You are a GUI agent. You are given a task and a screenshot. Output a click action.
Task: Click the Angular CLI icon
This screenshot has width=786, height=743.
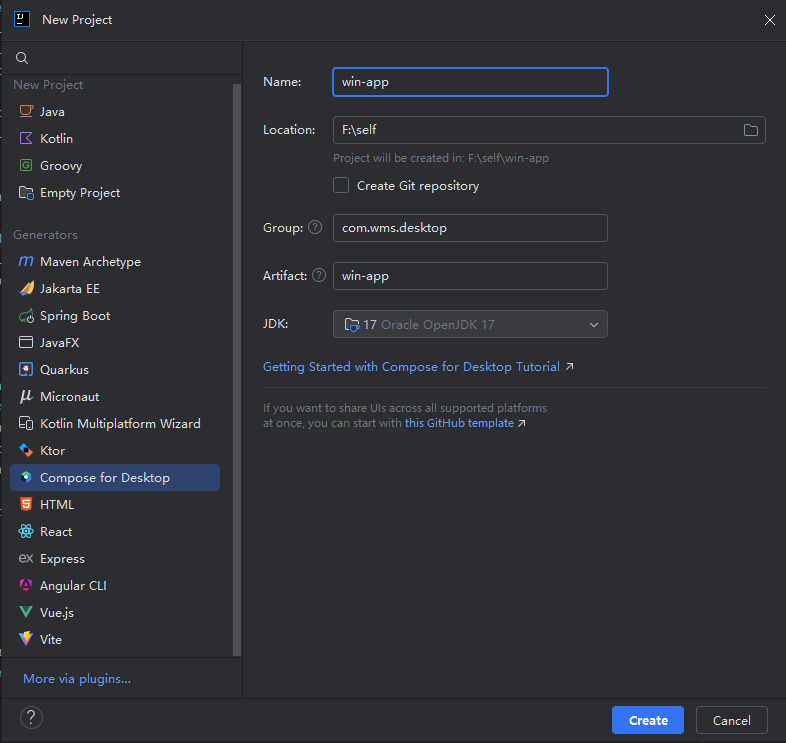pos(26,586)
